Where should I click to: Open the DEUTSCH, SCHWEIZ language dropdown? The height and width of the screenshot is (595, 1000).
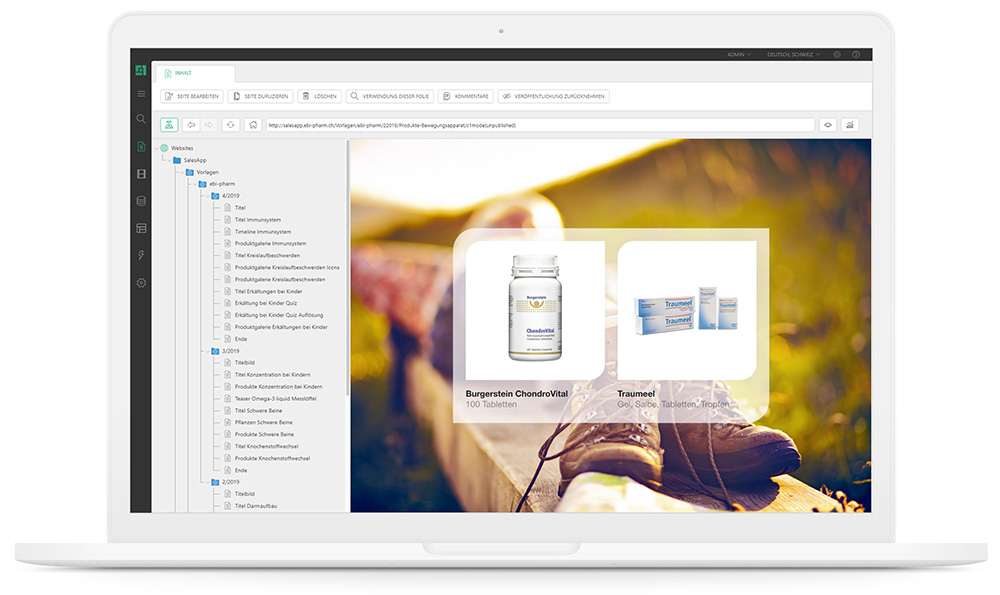coord(793,55)
